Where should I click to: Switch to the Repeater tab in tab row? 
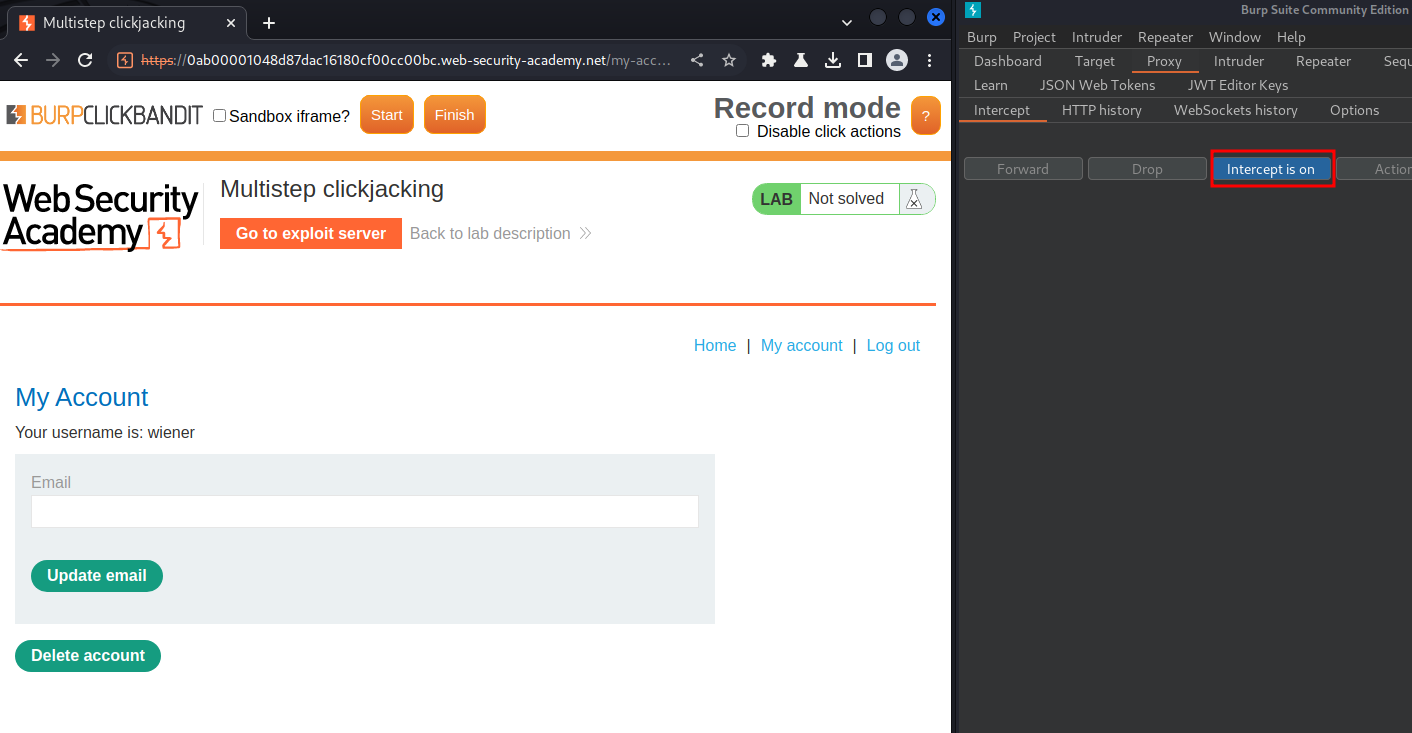[x=1323, y=61]
